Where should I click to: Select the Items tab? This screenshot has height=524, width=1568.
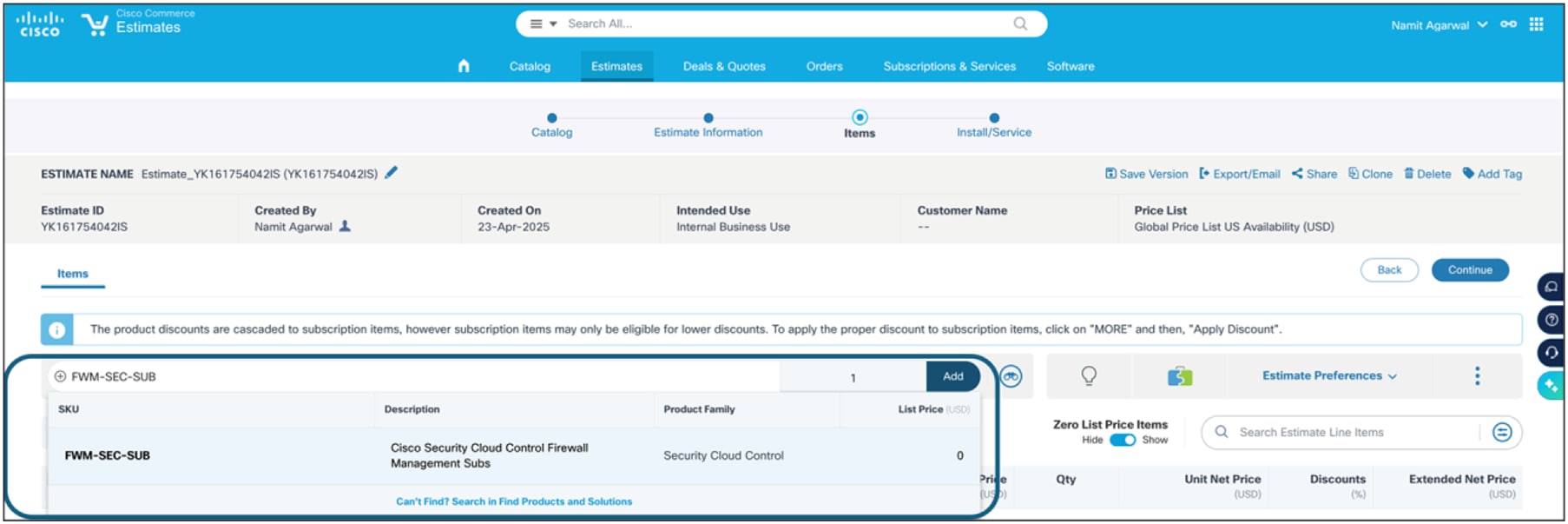coord(73,274)
